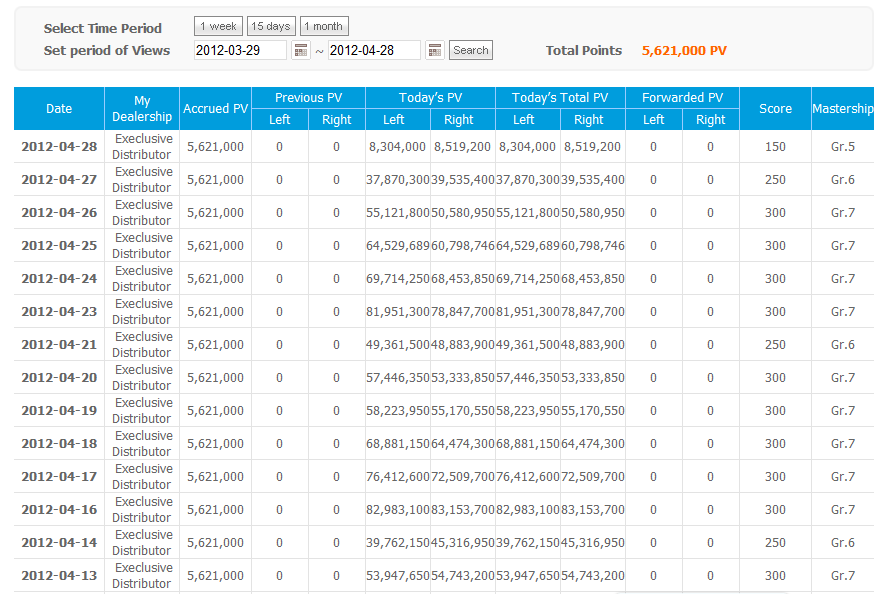Click Today's PV Right value 50,580,950

tap(463, 213)
